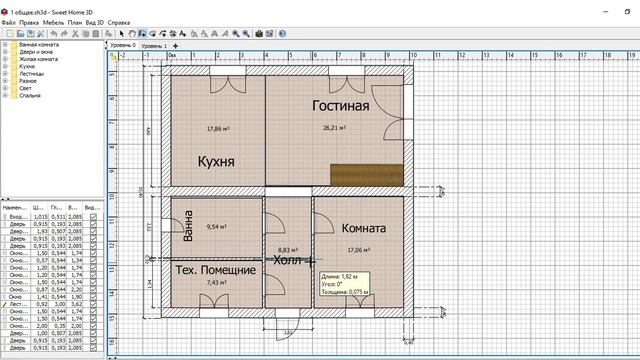Toggle visibility checkbox of the 1,41 width Окно

93,297
